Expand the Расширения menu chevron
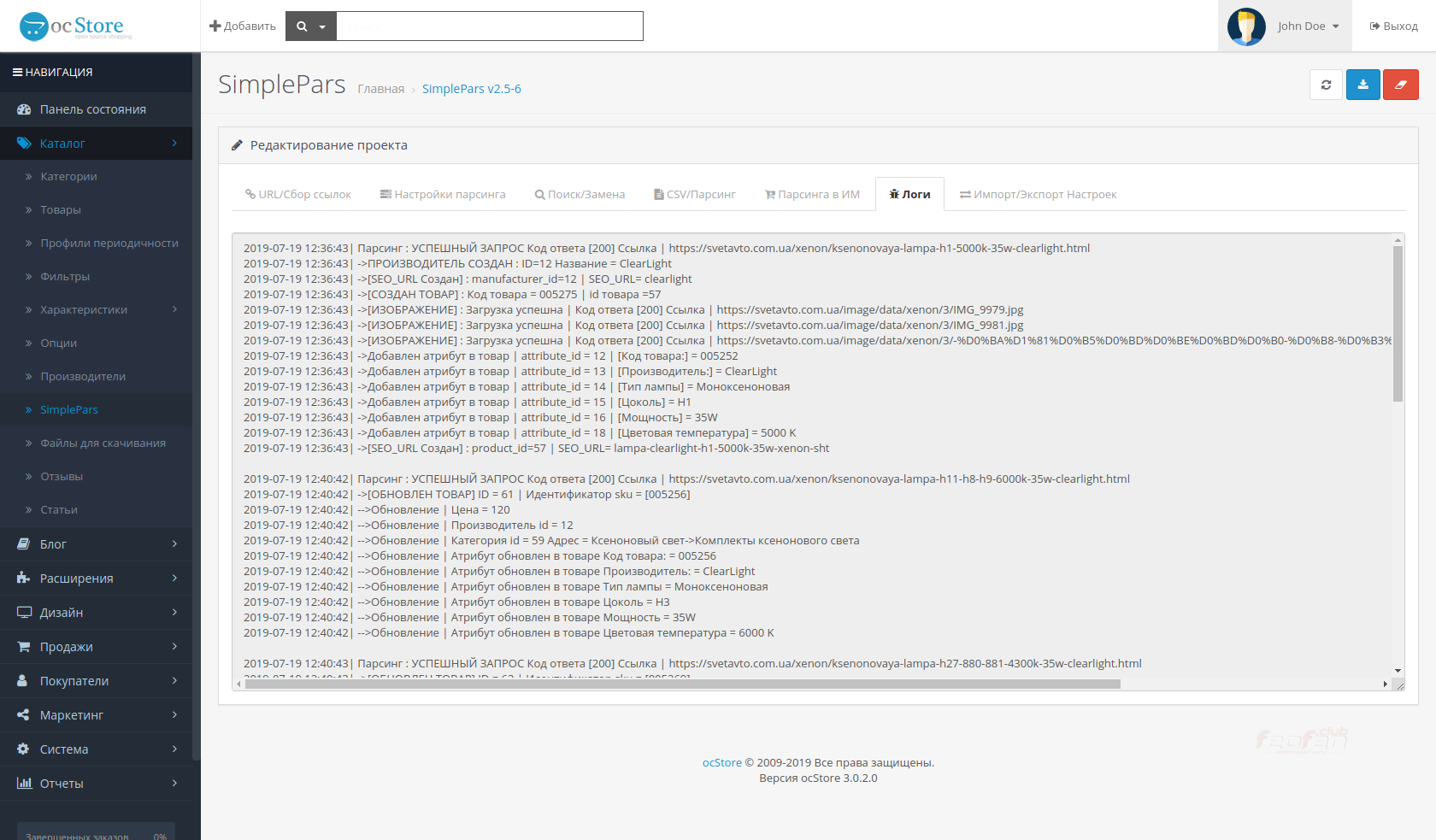 [174, 579]
